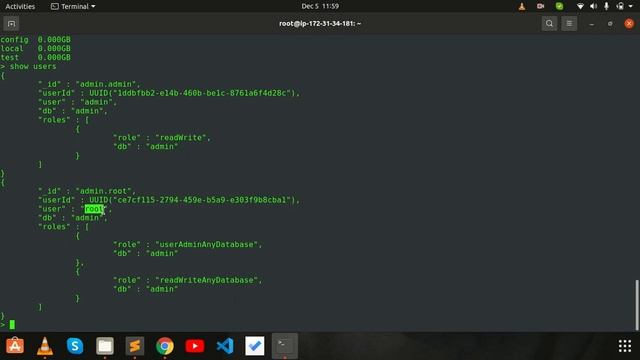This screenshot has width=640, height=360.
Task: Open YouTube app in the dock
Action: pyautogui.click(x=195, y=346)
